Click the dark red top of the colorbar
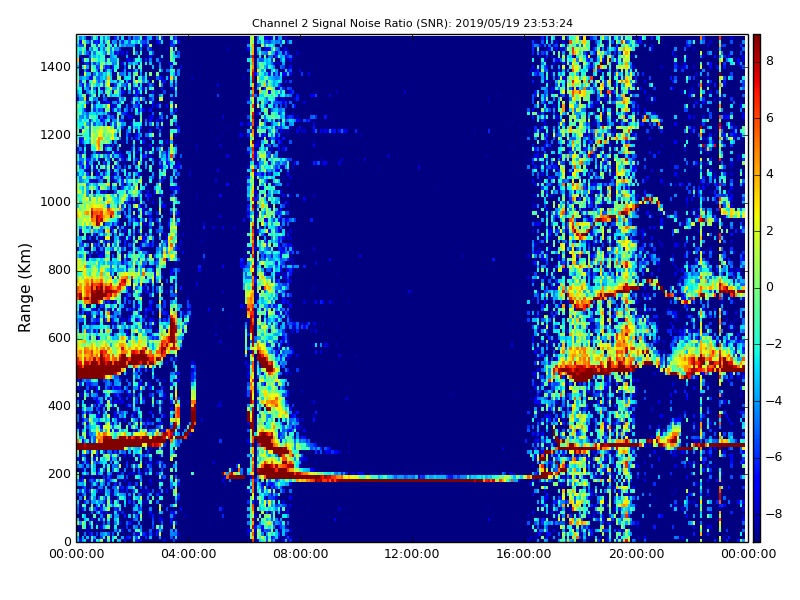Screen dimensions: 800x600 (757, 43)
